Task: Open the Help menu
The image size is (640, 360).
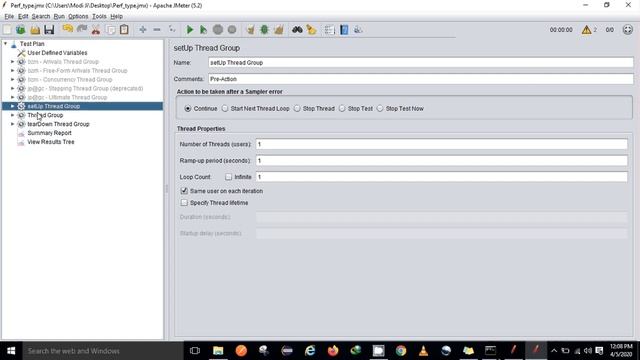Action: [x=116, y=16]
